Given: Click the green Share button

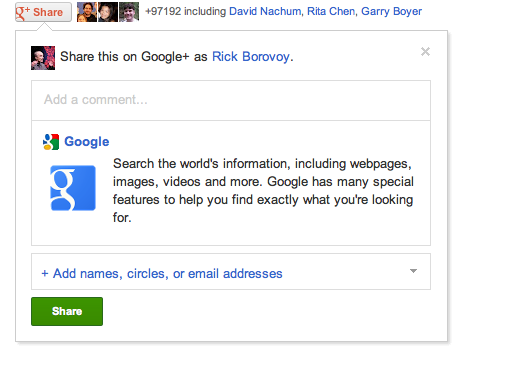Looking at the screenshot, I should [x=67, y=311].
